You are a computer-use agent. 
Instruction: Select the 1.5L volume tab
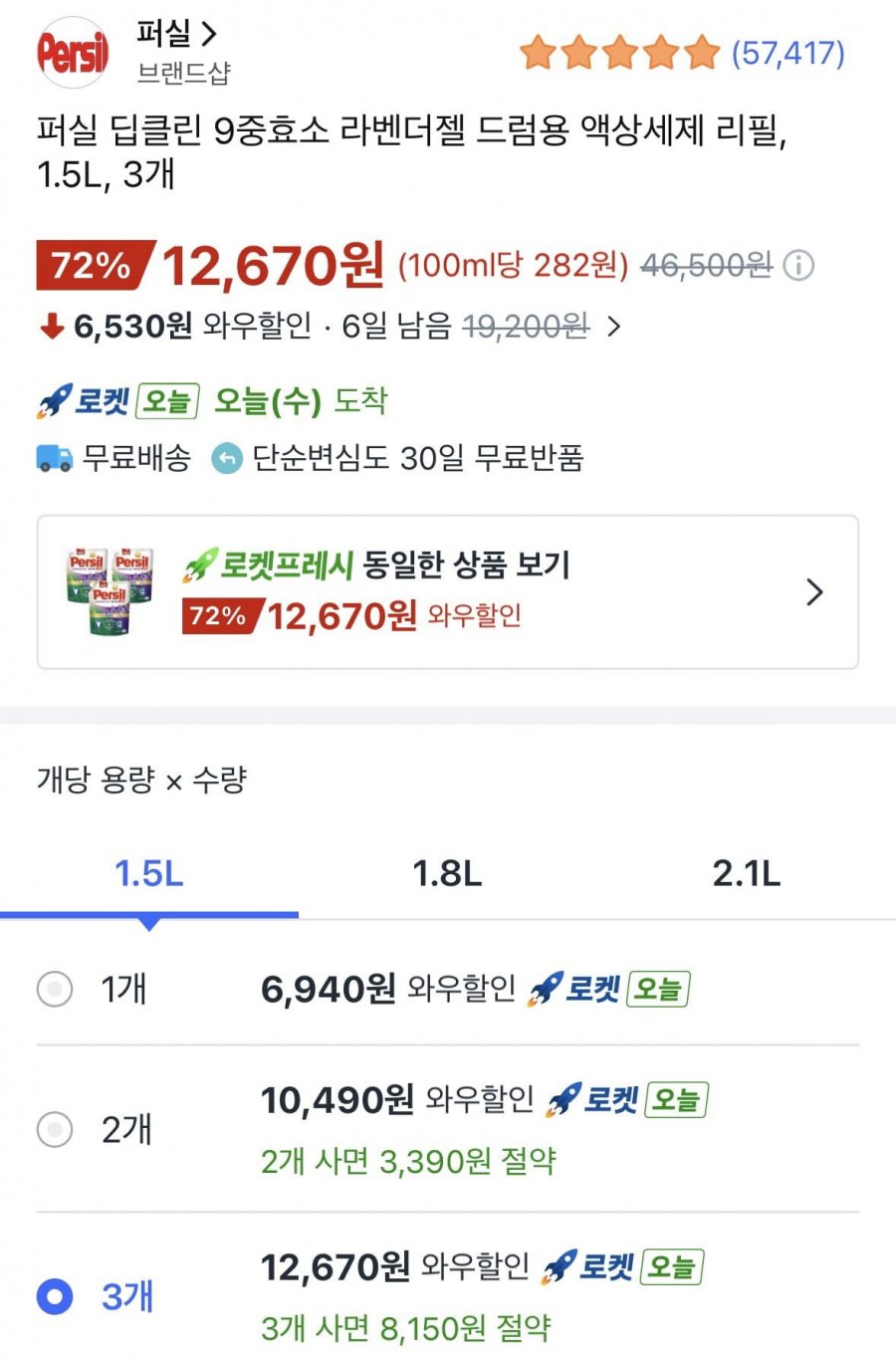point(149,873)
